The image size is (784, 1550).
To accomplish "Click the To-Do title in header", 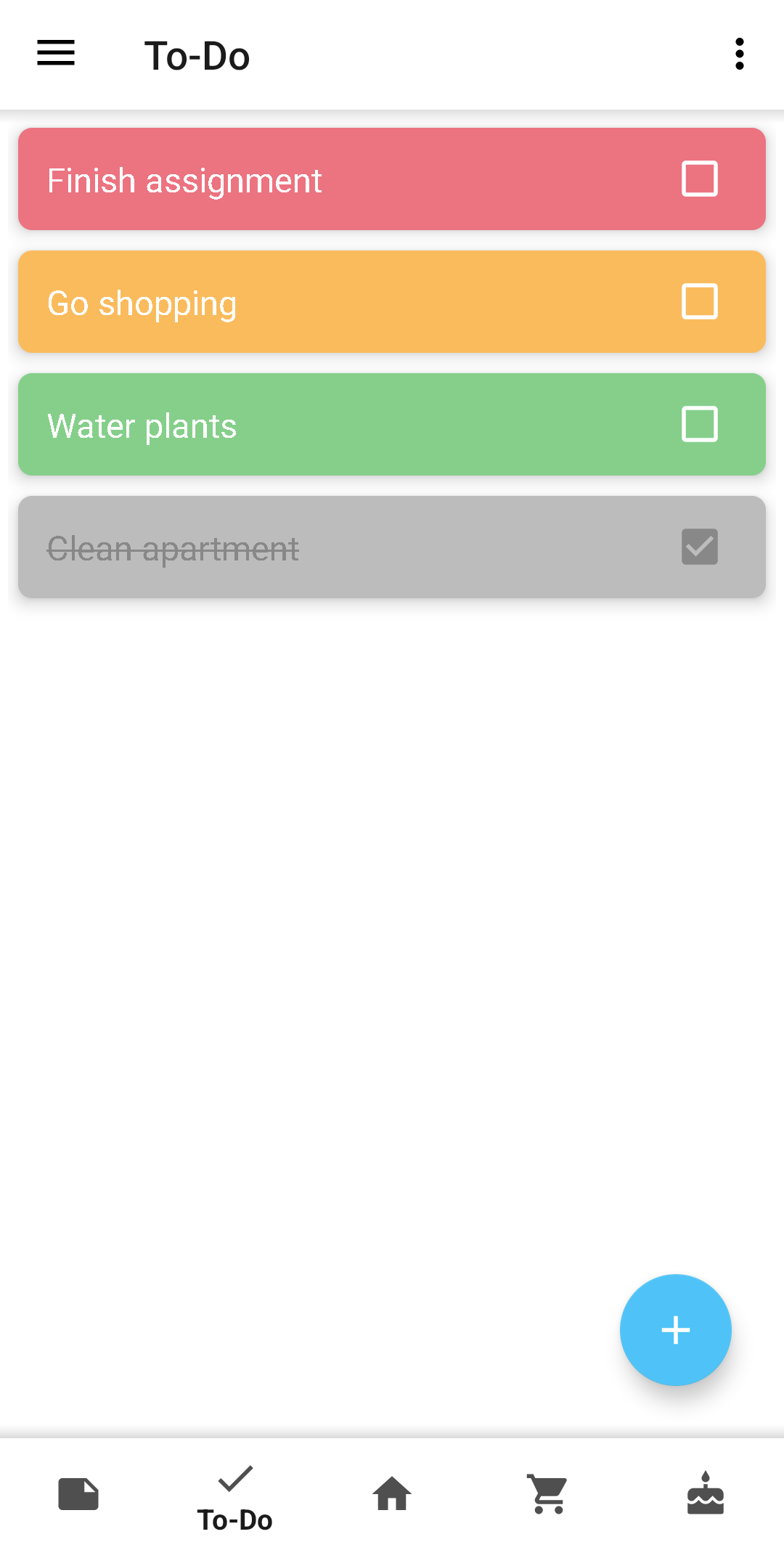I will click(x=197, y=56).
